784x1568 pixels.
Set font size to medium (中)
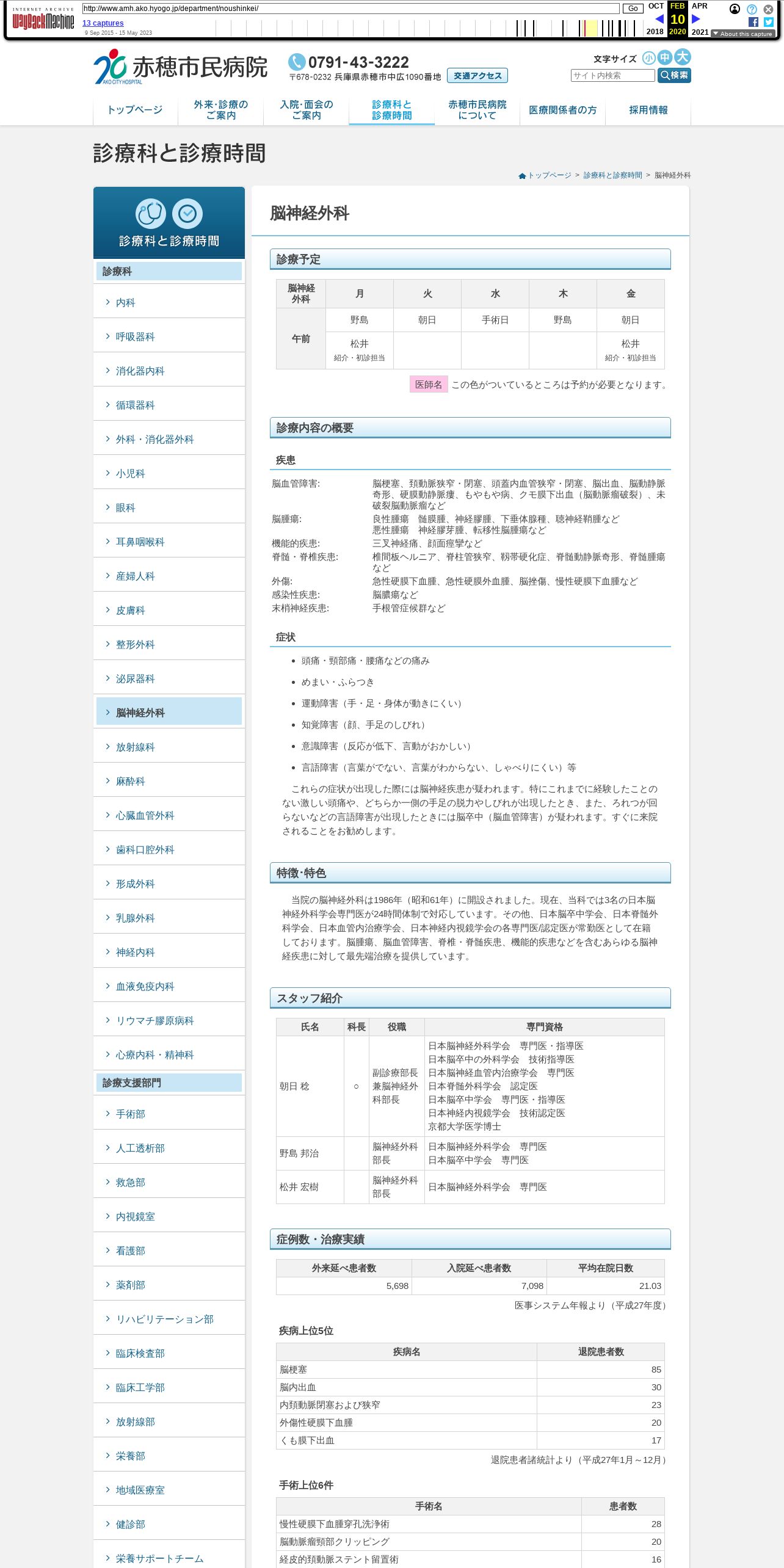pos(665,58)
